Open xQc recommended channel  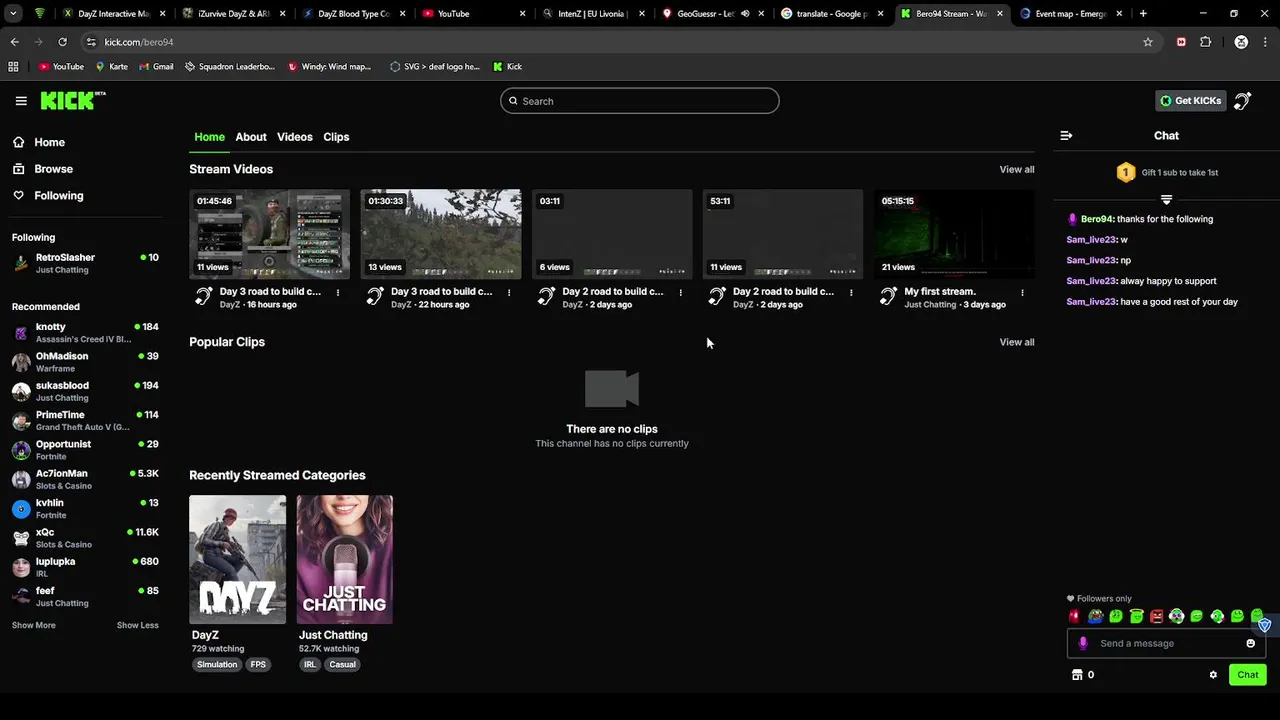[x=85, y=538]
